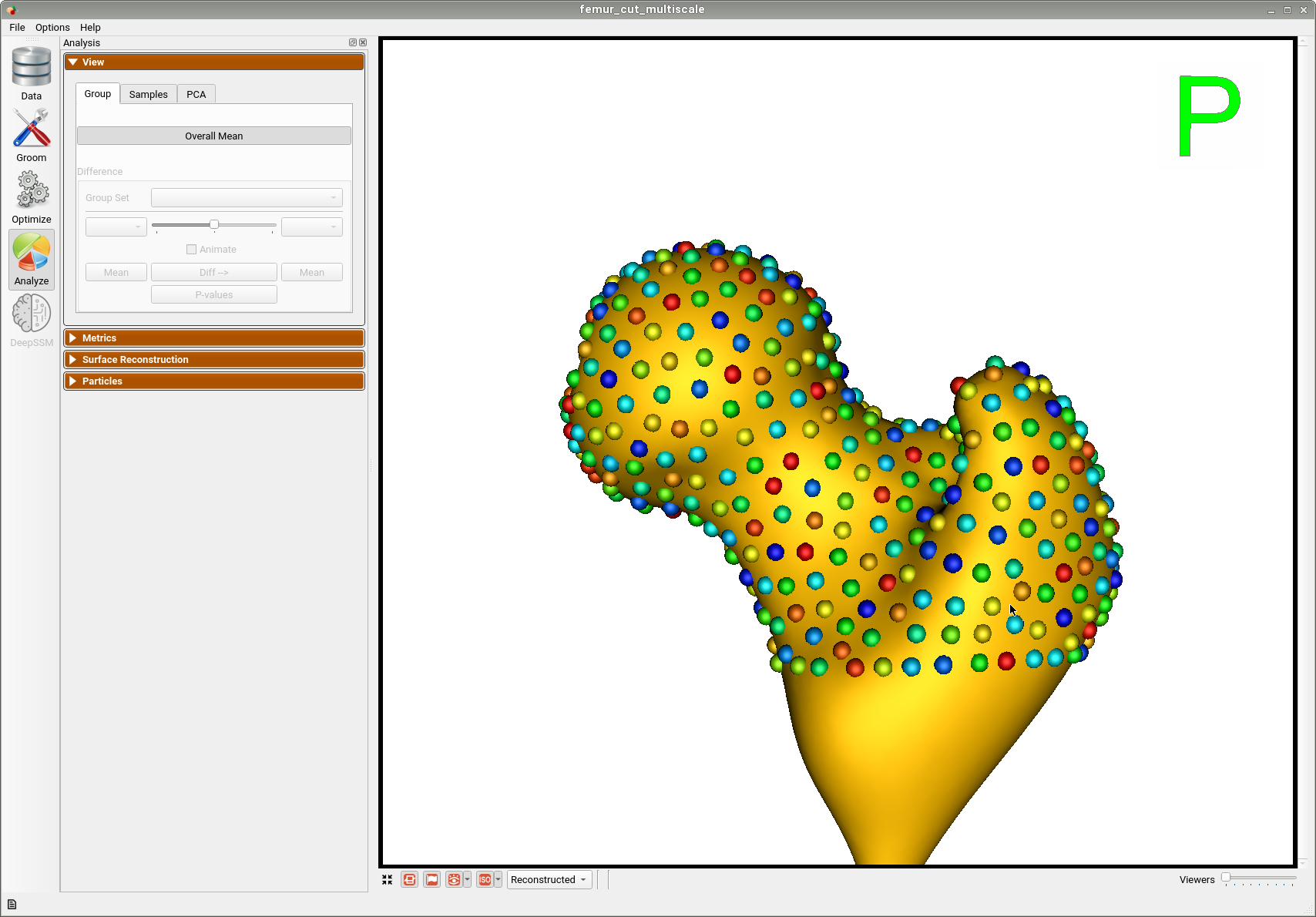Image resolution: width=1316 pixels, height=917 pixels.
Task: Toggle the red layers overlay icon
Action: [409, 879]
